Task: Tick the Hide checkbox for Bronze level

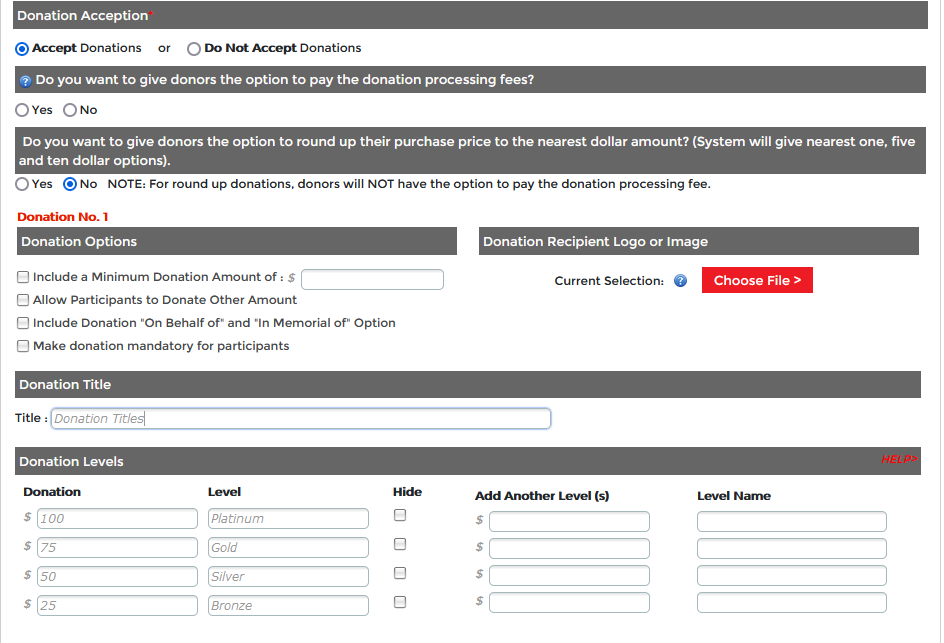Action: point(400,602)
